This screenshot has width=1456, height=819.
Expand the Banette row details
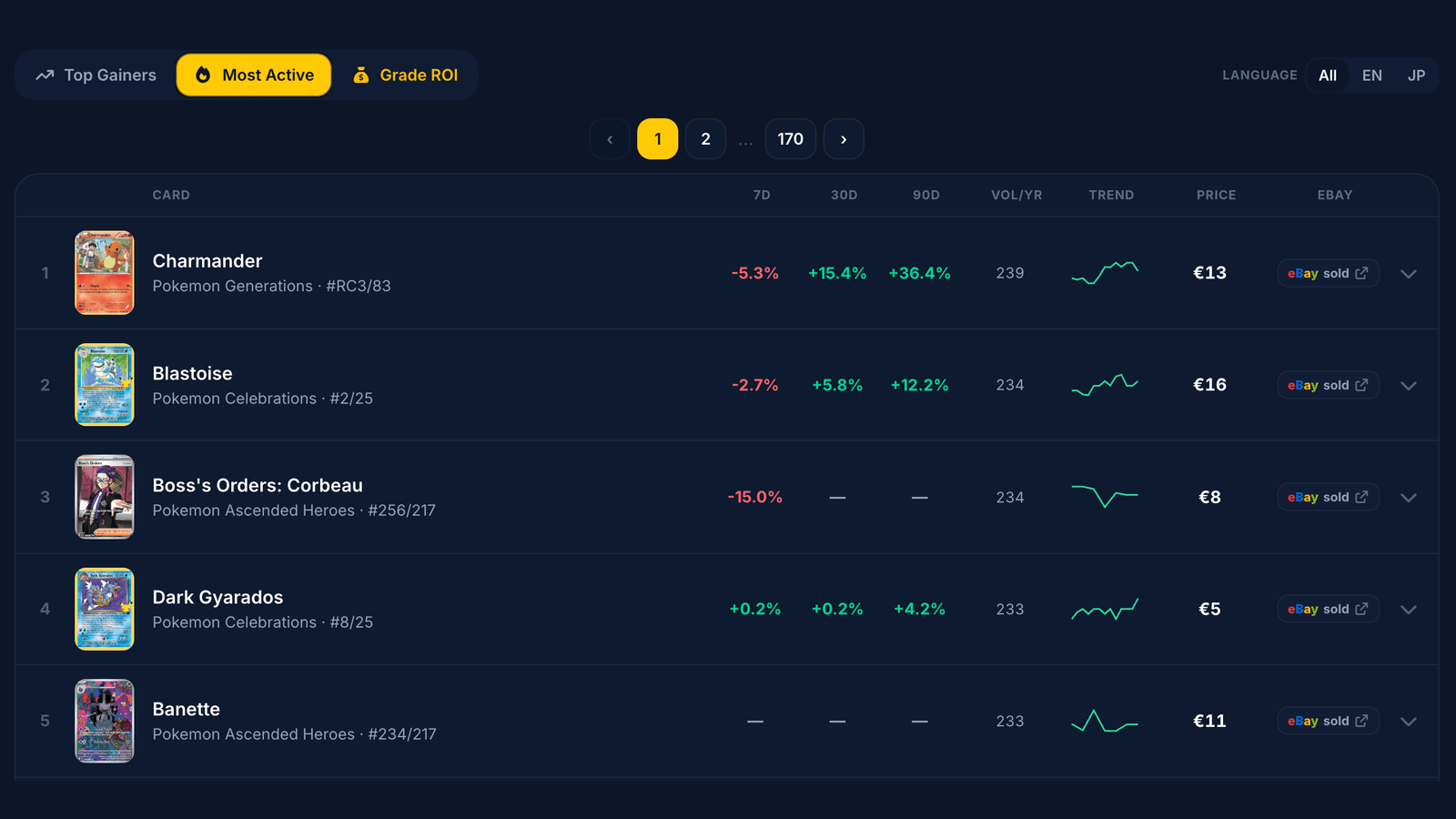(x=1409, y=722)
